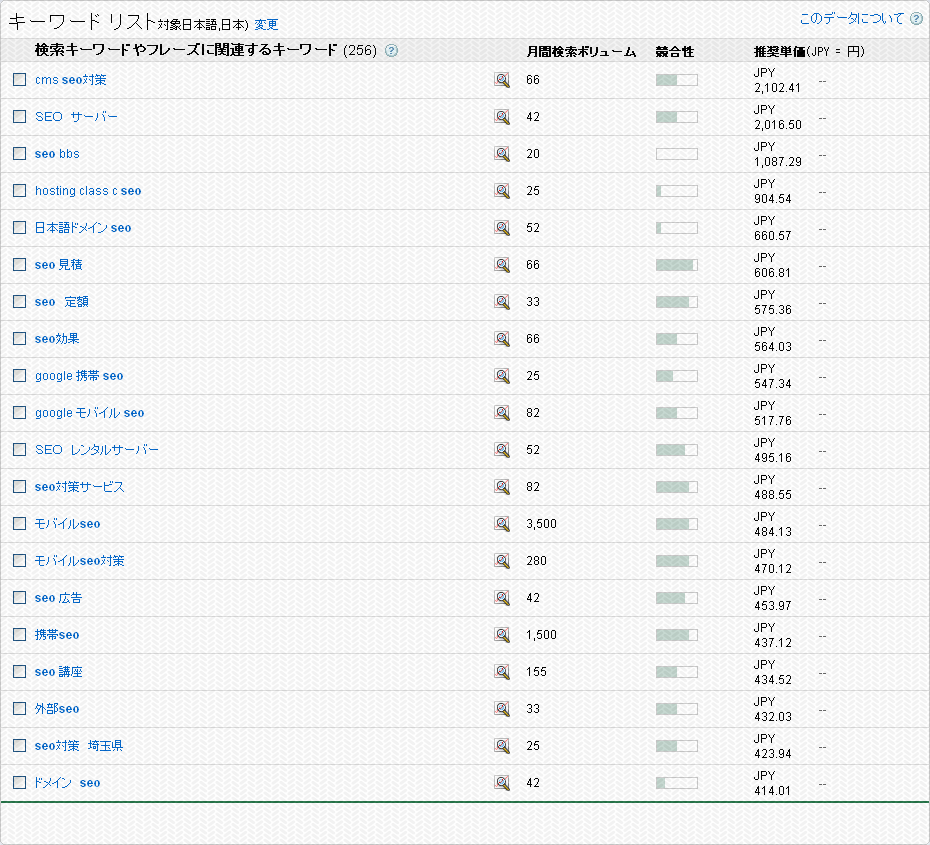Click the magnifier icon for 携帯seo
The height and width of the screenshot is (845, 930).
[502, 635]
